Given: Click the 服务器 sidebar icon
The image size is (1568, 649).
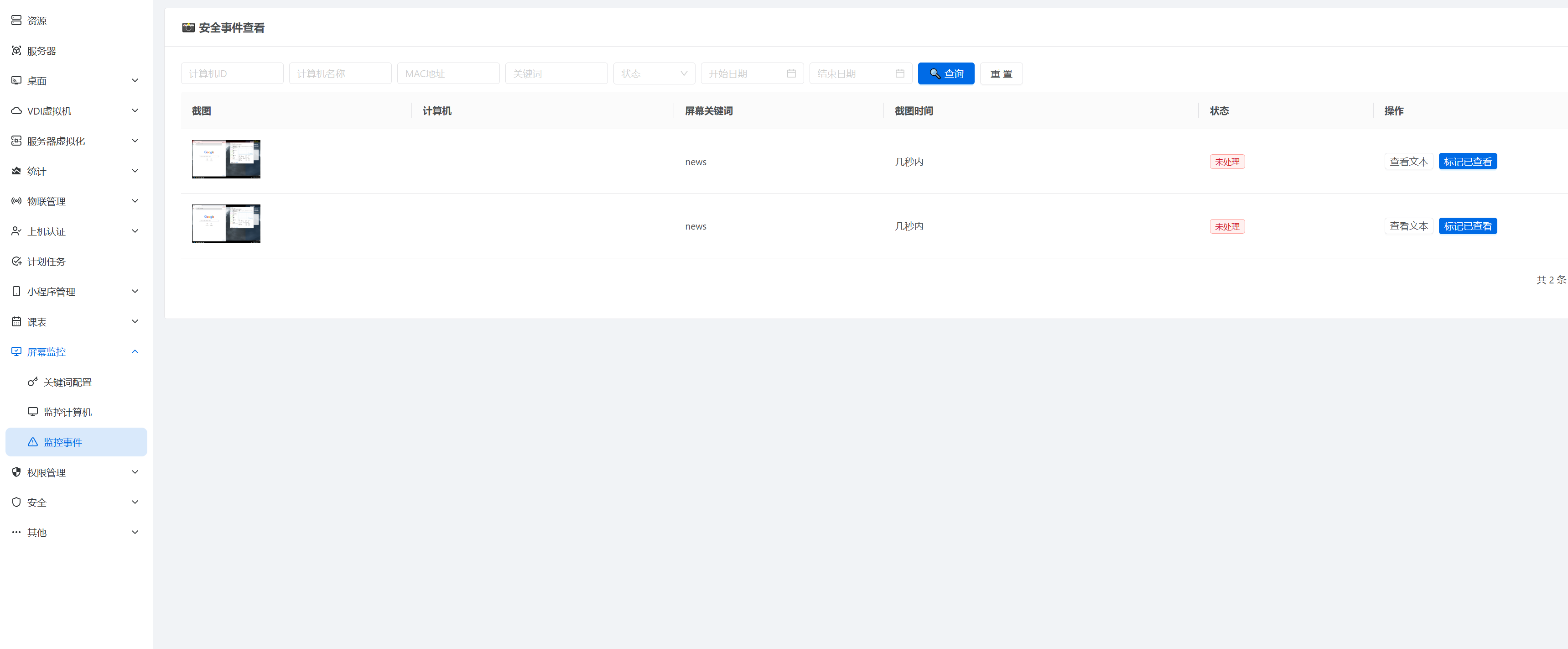Looking at the screenshot, I should click(16, 51).
